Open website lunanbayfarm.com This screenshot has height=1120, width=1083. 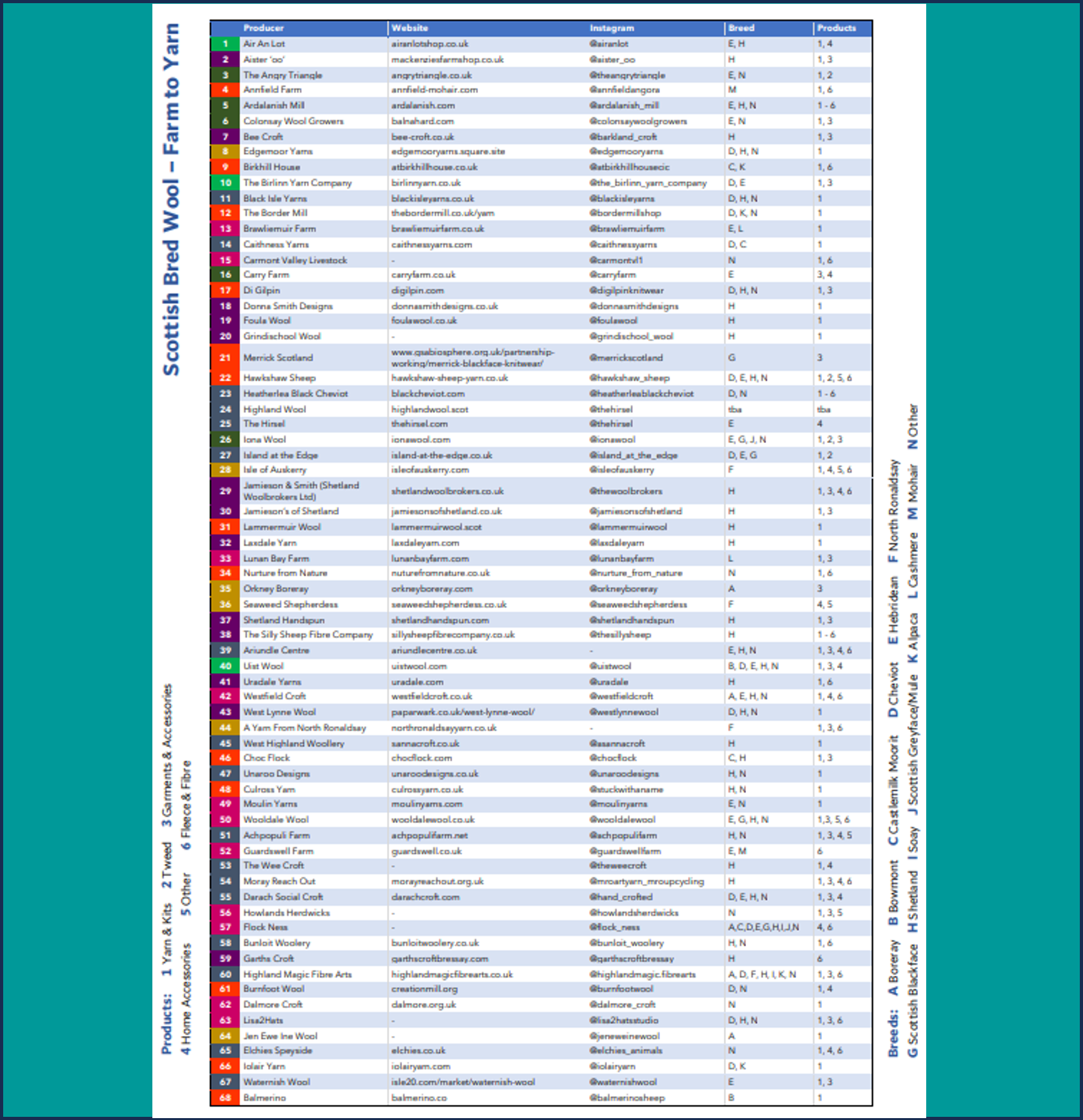430,559
